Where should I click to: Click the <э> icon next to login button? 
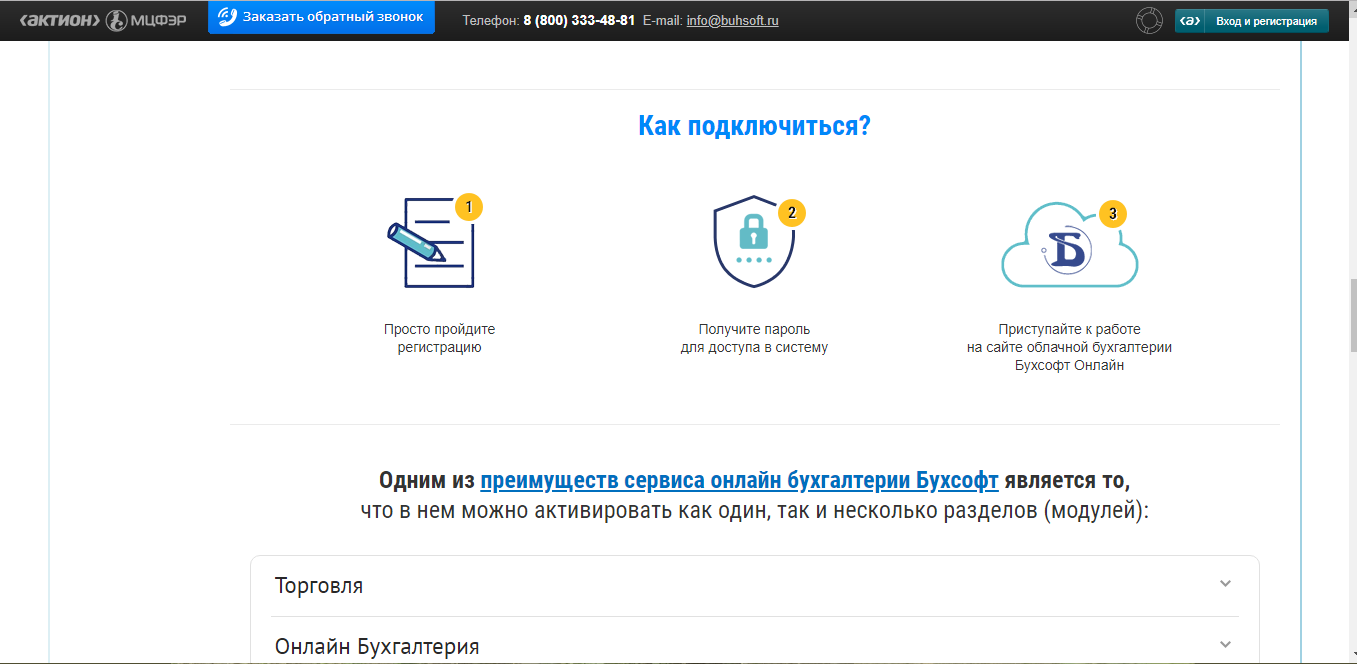(1189, 18)
